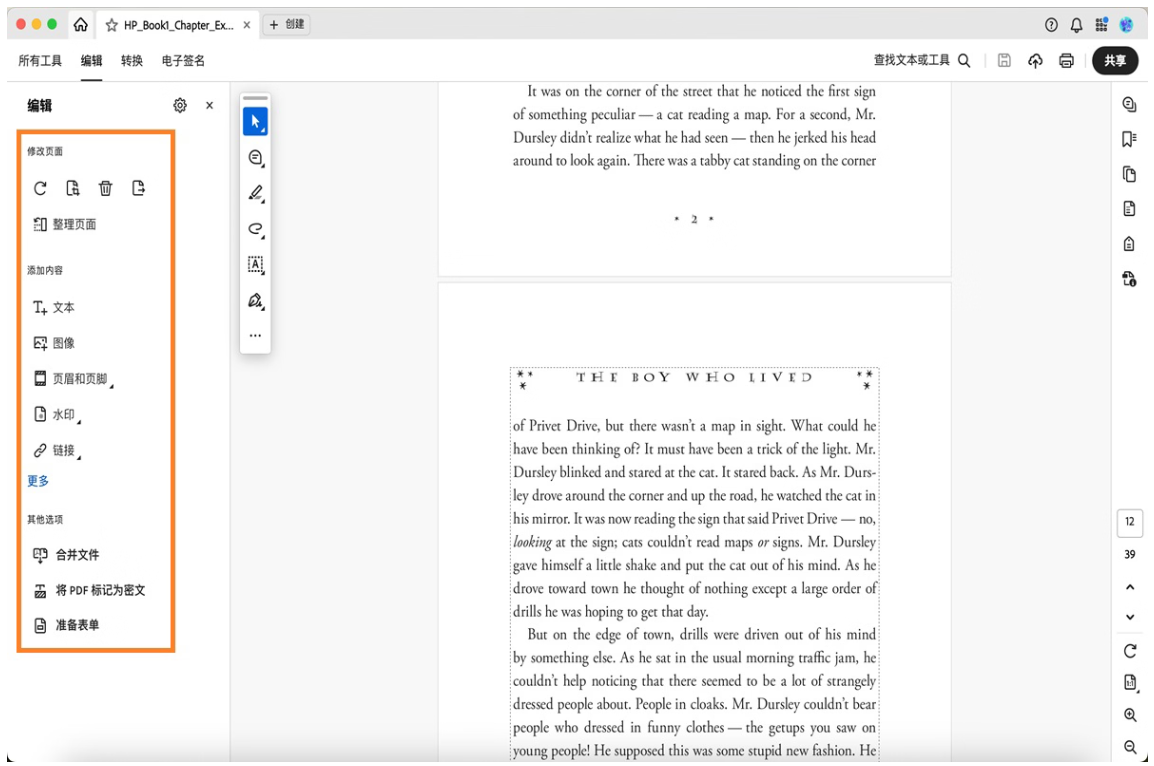Switch to the 转换 tab
The image size is (1154, 766).
click(130, 60)
